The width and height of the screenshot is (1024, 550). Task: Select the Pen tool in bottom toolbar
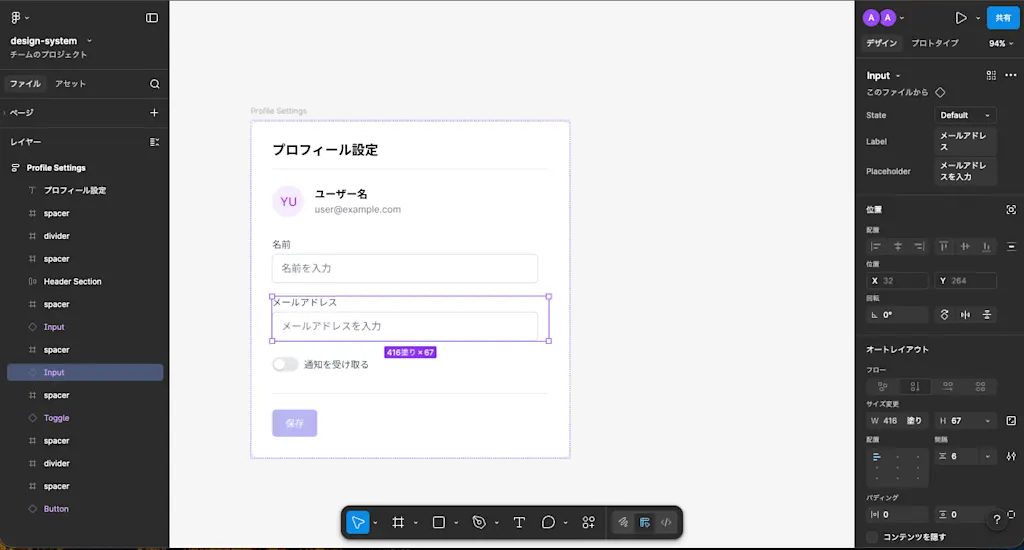[x=479, y=523]
